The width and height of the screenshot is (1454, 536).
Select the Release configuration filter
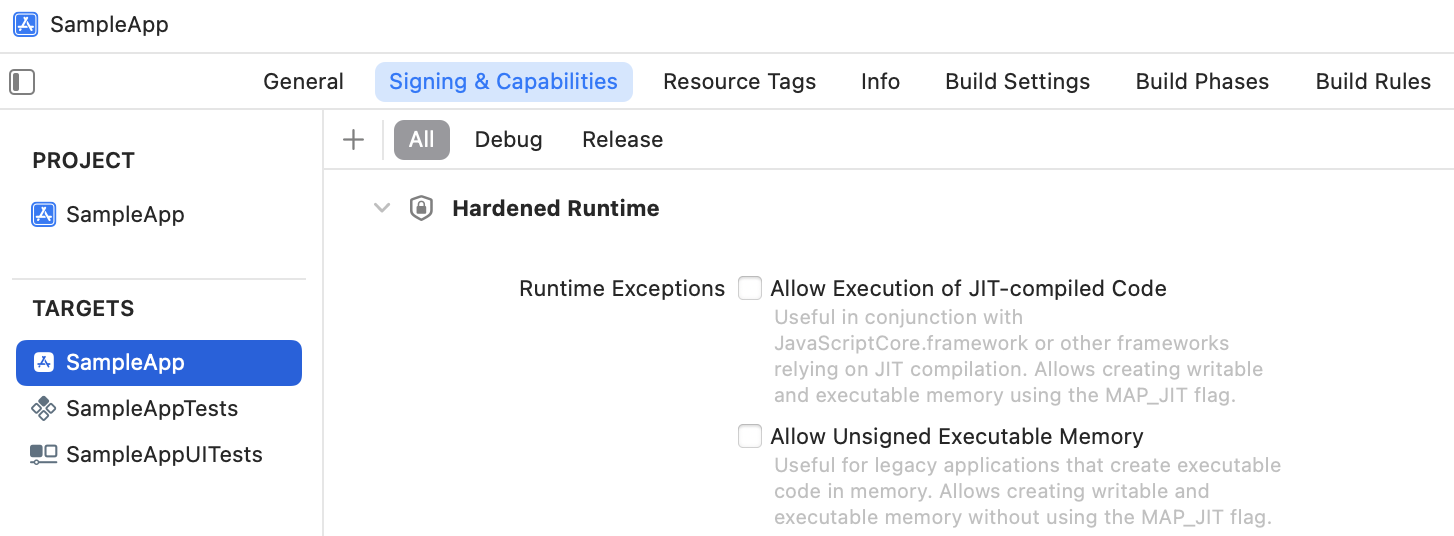click(623, 140)
